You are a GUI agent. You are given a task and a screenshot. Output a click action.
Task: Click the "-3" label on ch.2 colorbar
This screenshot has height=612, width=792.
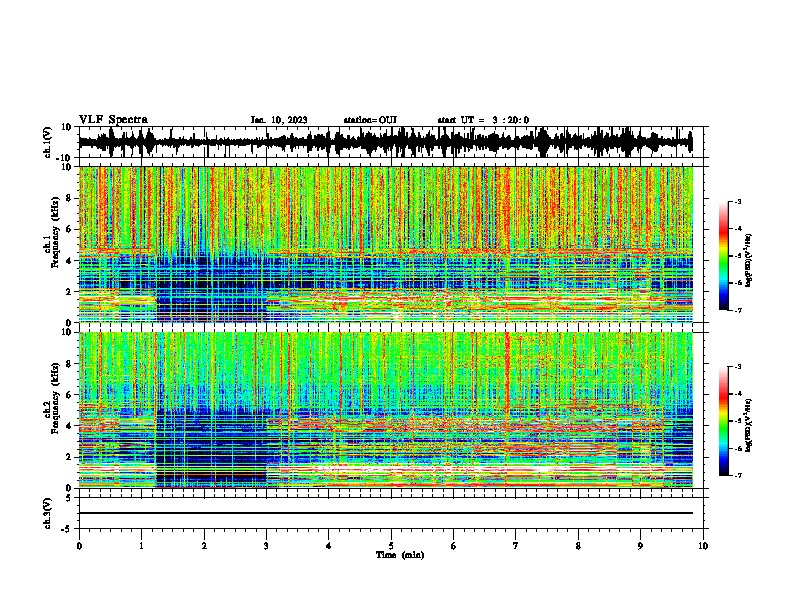(738, 367)
